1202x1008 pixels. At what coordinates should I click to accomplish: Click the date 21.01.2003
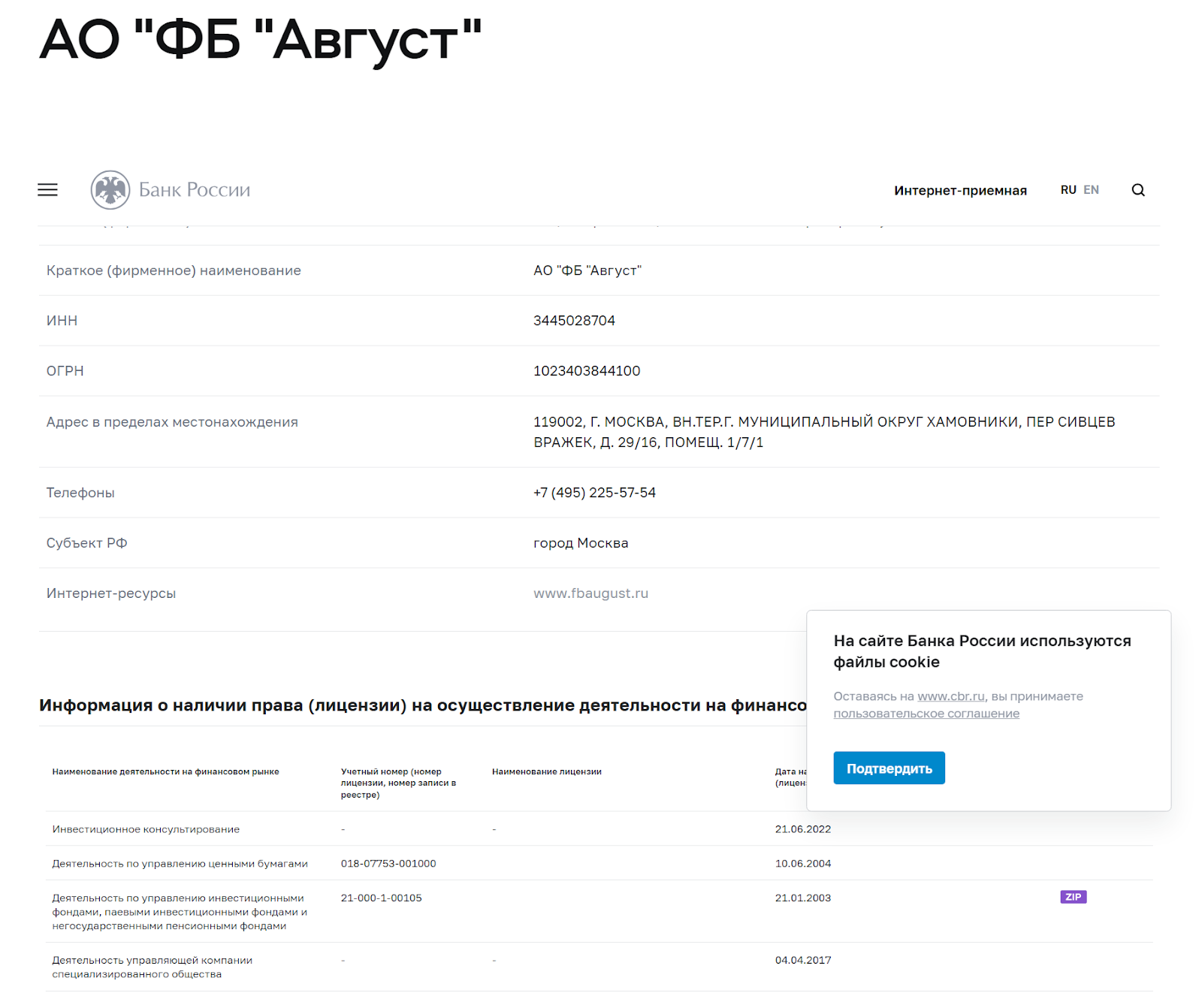(x=803, y=898)
